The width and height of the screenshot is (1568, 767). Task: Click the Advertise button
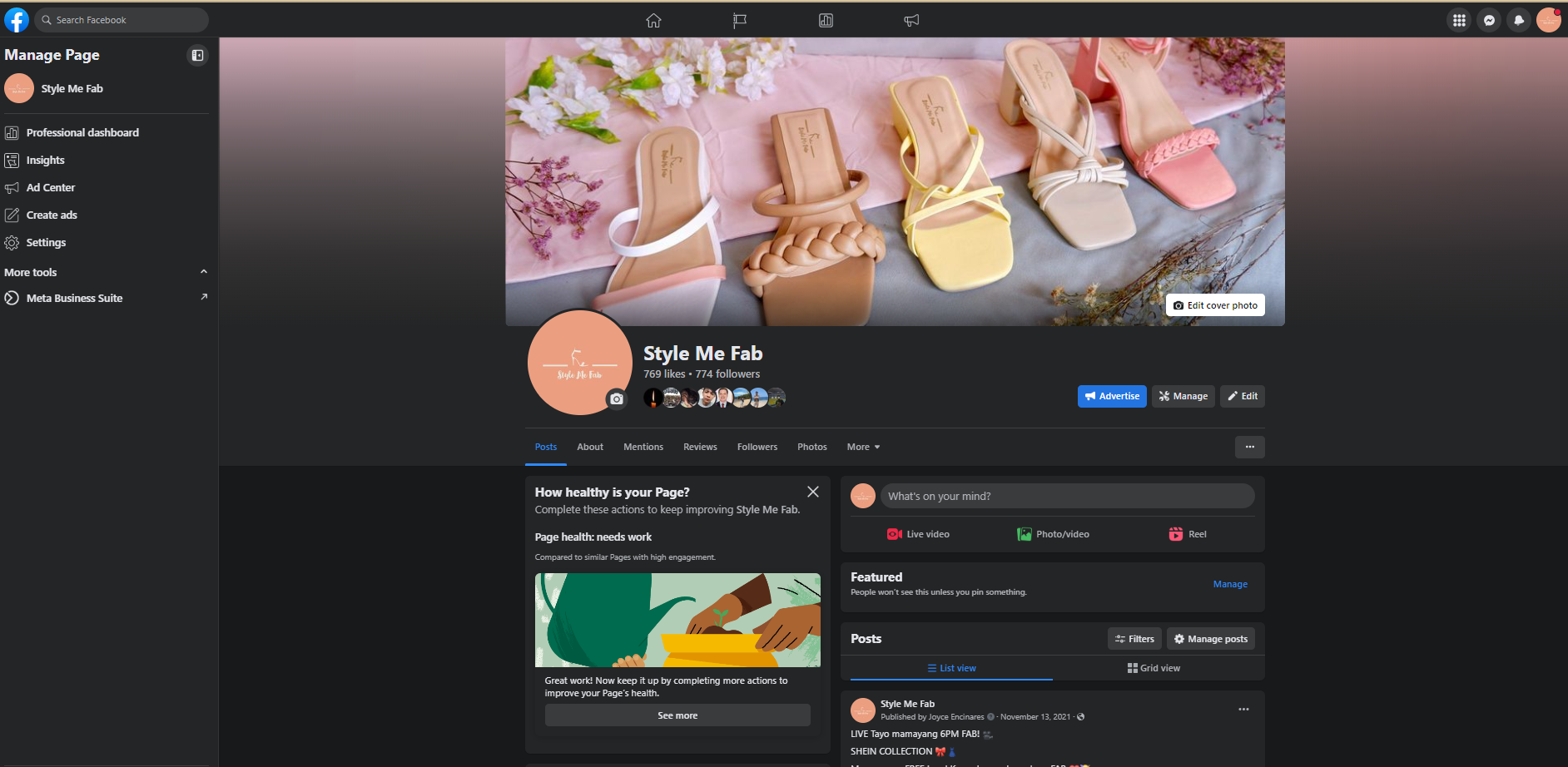tap(1112, 396)
